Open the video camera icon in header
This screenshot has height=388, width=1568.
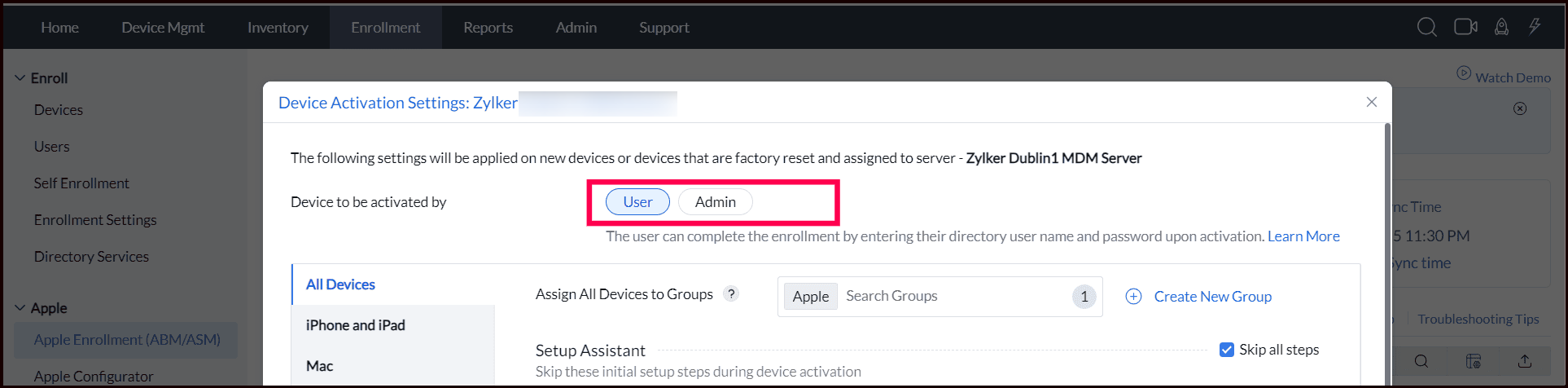coord(1465,27)
